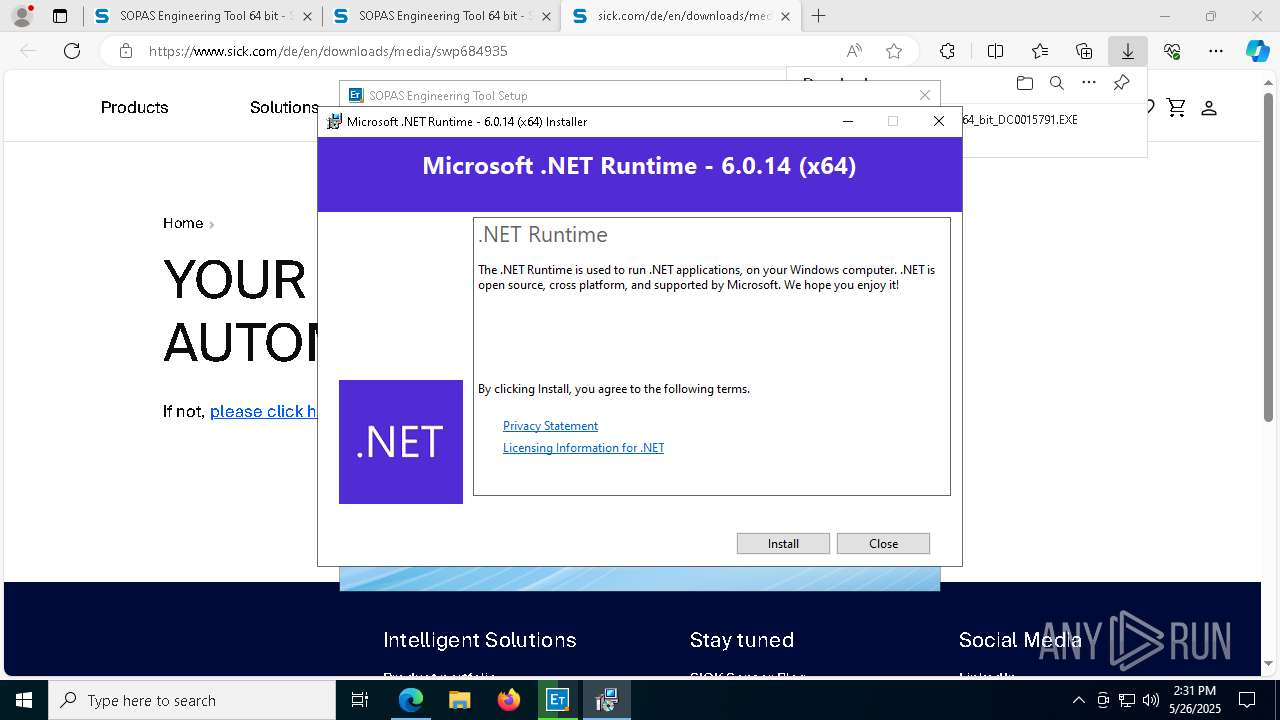Viewport: 1280px width, 720px height.
Task: Pin the Downloads panel
Action: (x=1121, y=83)
